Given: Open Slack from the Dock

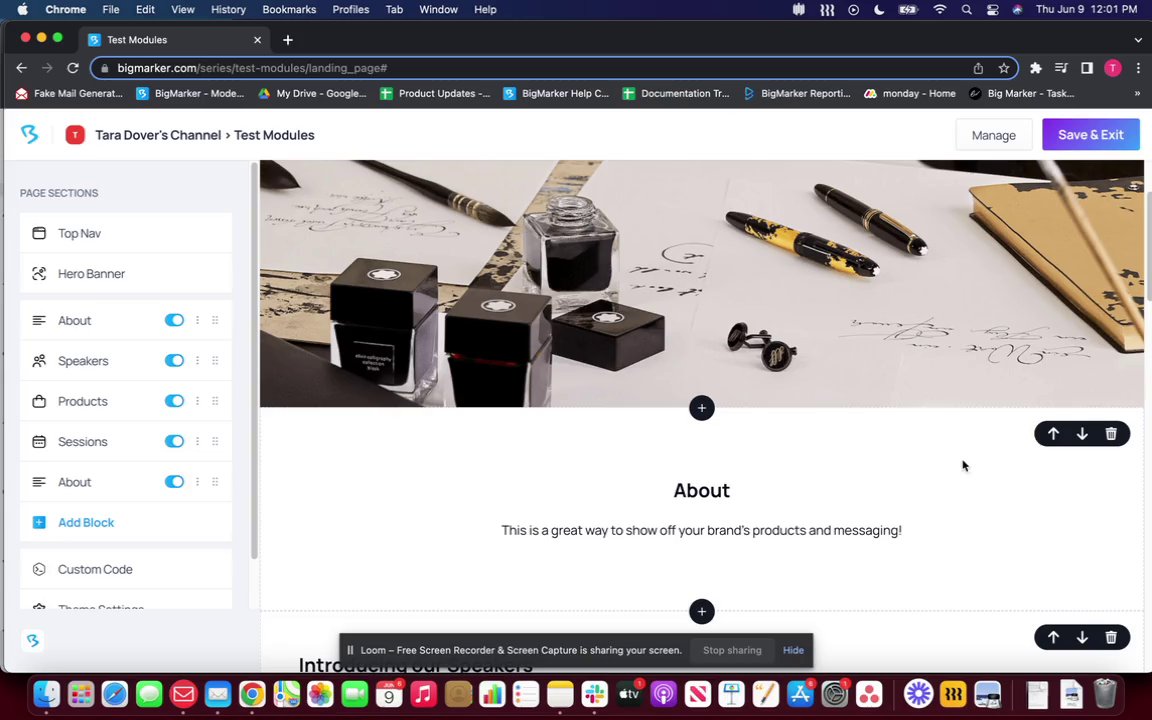Looking at the screenshot, I should tap(594, 694).
